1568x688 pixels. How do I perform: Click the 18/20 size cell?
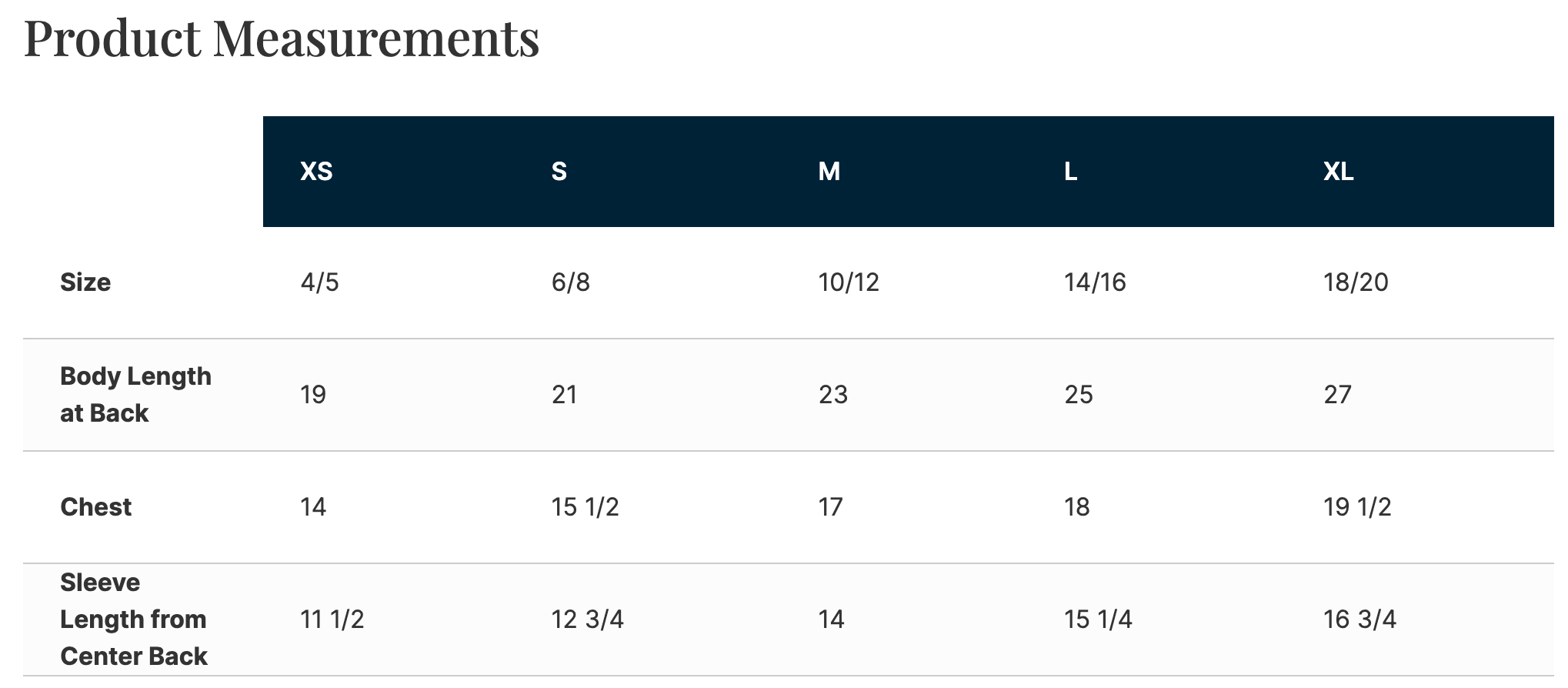pyautogui.click(x=1356, y=282)
